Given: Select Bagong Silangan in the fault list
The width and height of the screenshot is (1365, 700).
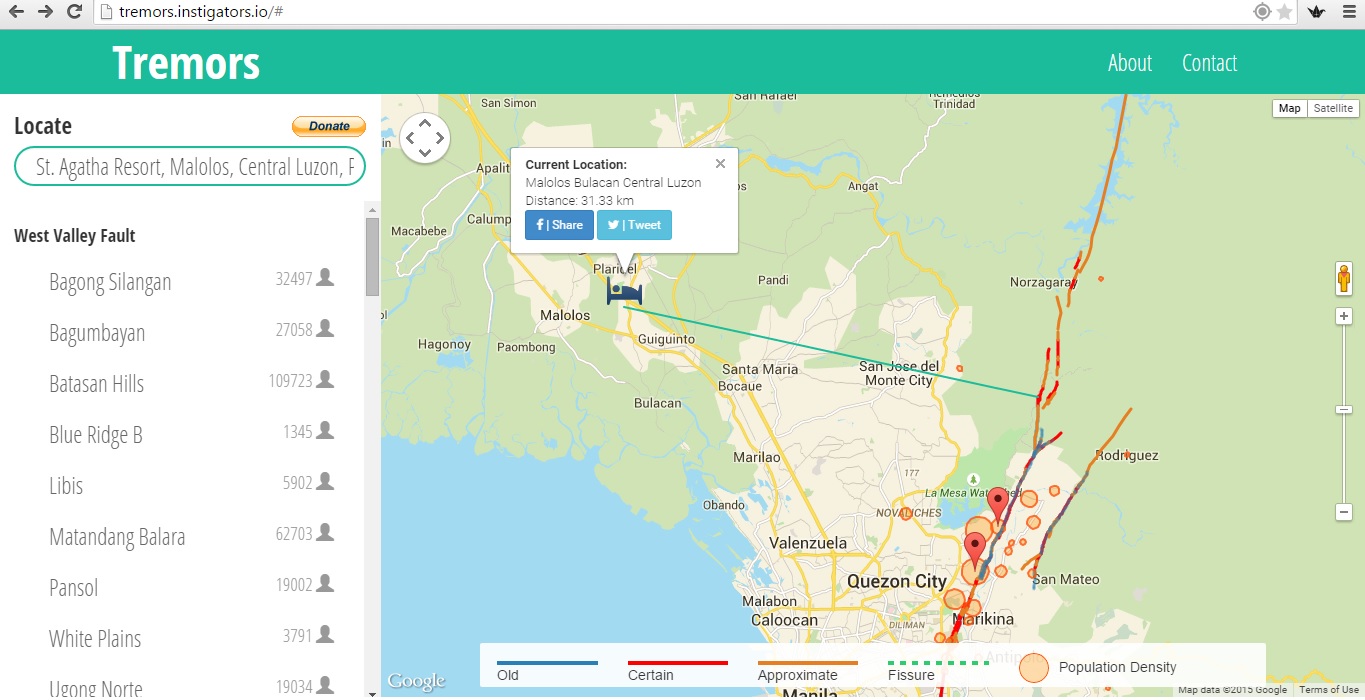Looking at the screenshot, I should pos(110,282).
